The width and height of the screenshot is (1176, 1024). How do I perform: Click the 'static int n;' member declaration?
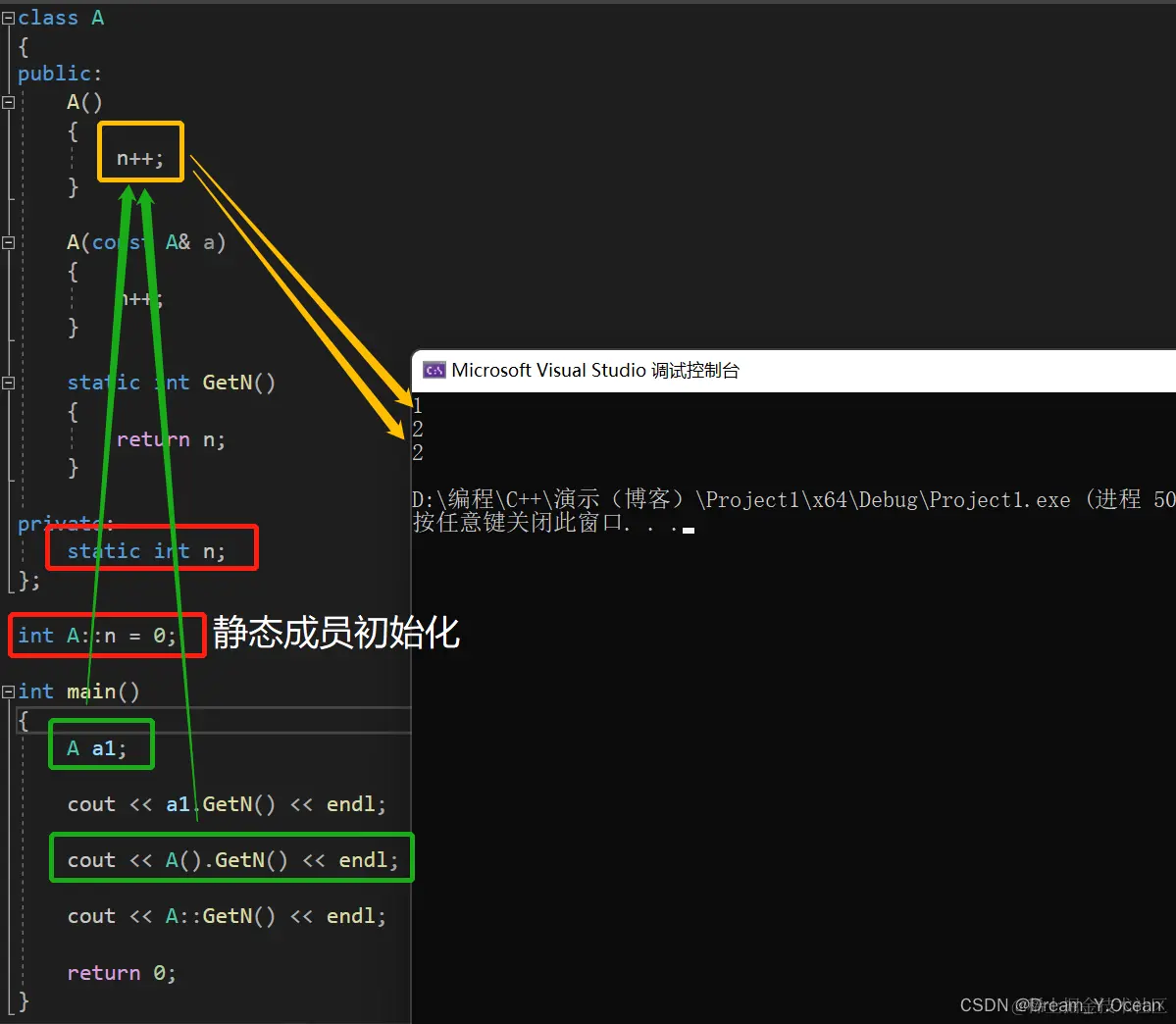coord(145,551)
